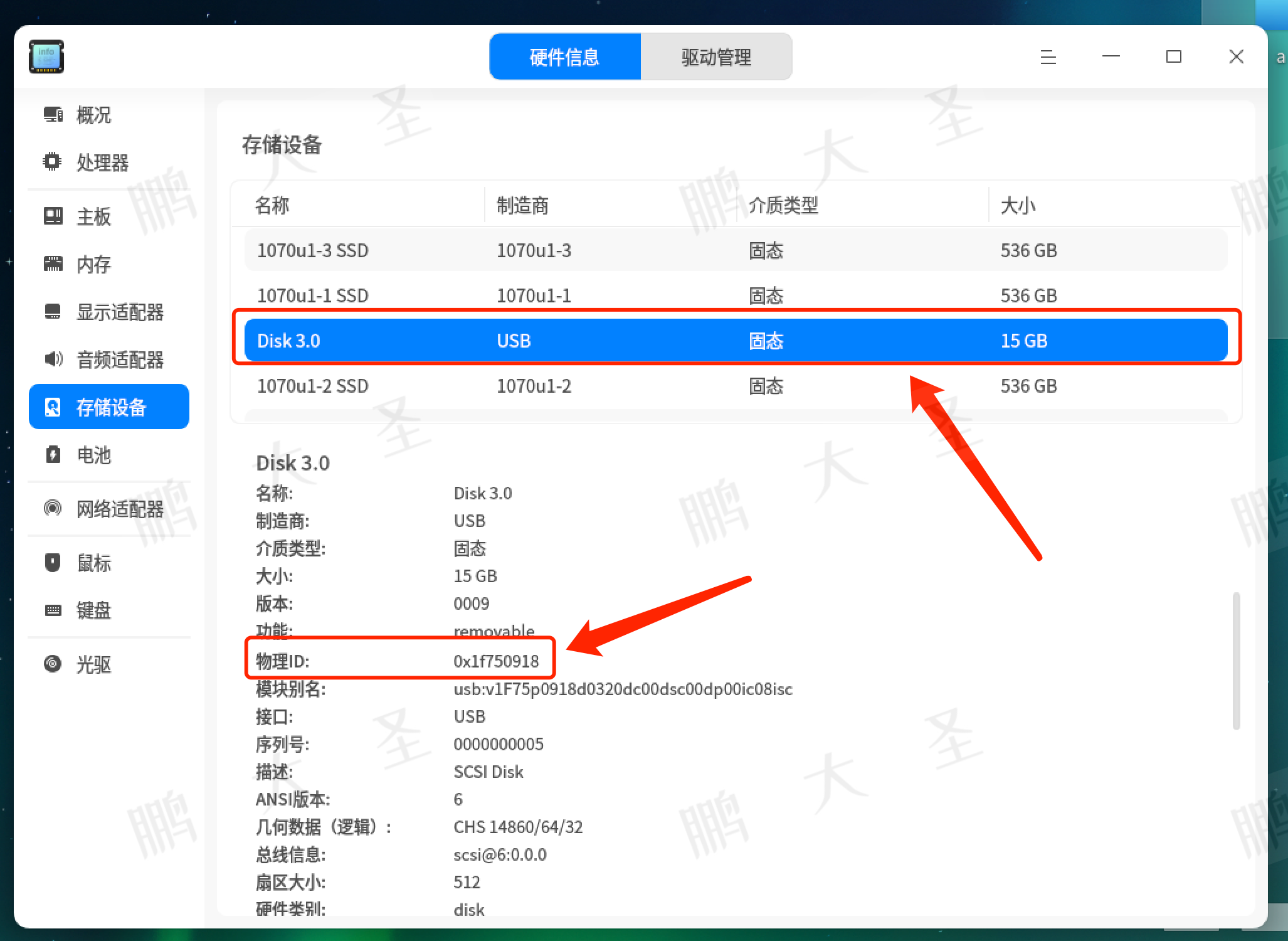Open the 概况 sidebar entry
The width and height of the screenshot is (1288, 941).
109,115
